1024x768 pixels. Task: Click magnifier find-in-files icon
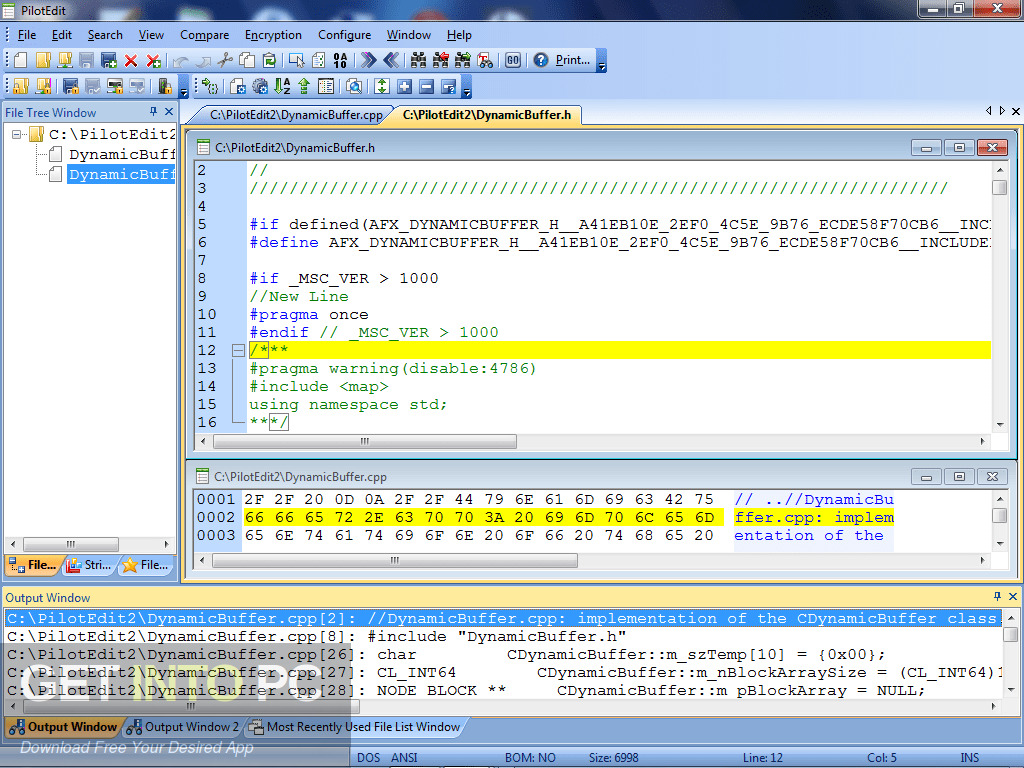click(x=354, y=86)
